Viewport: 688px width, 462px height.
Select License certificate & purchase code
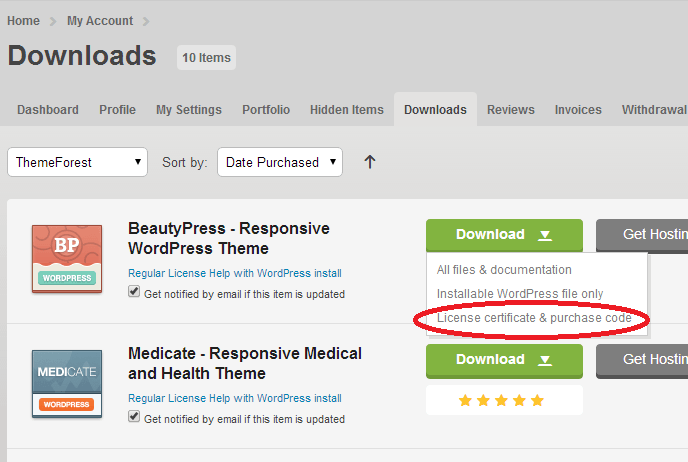(534, 318)
